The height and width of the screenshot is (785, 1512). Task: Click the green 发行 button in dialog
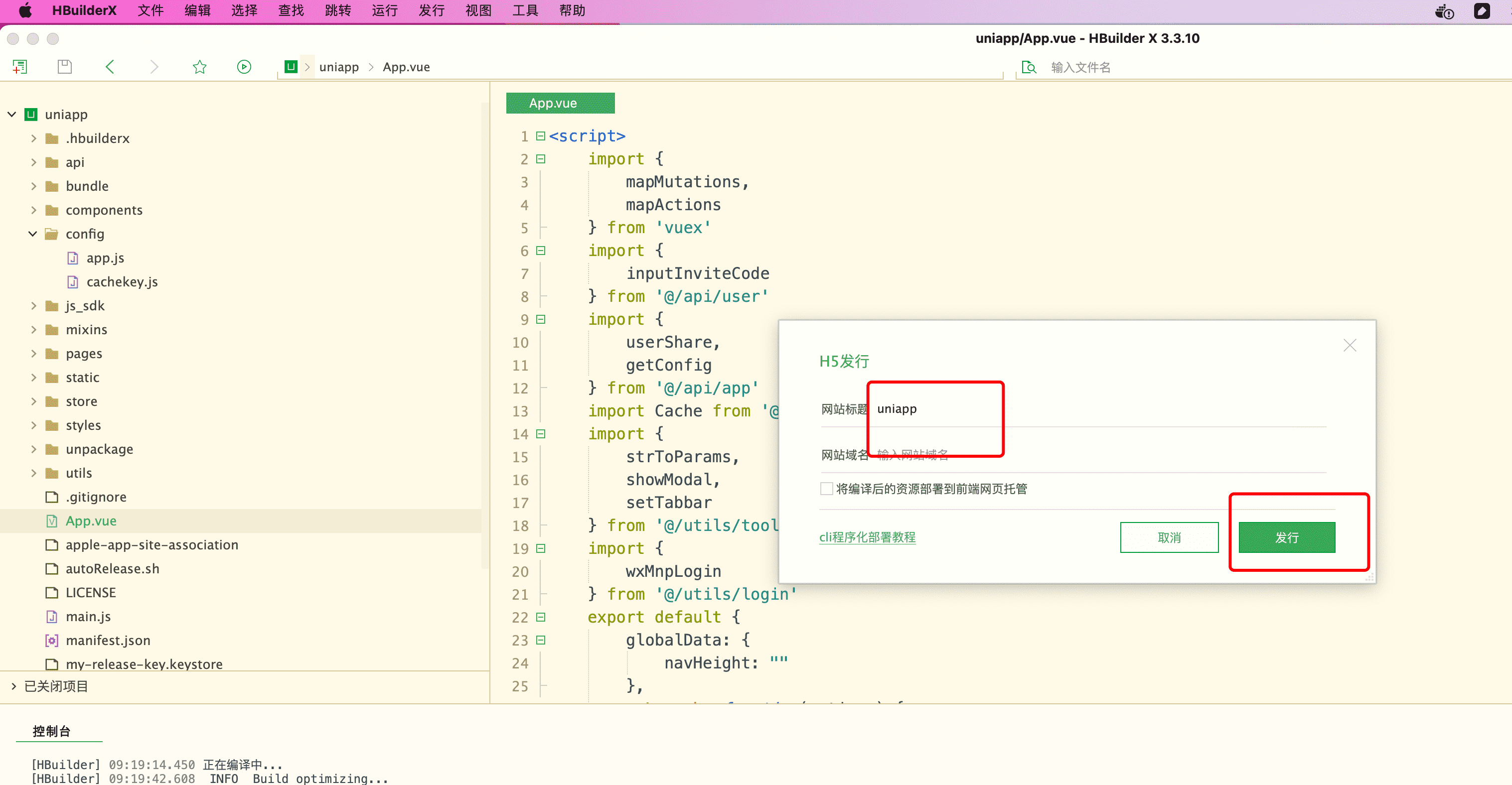(x=1287, y=537)
